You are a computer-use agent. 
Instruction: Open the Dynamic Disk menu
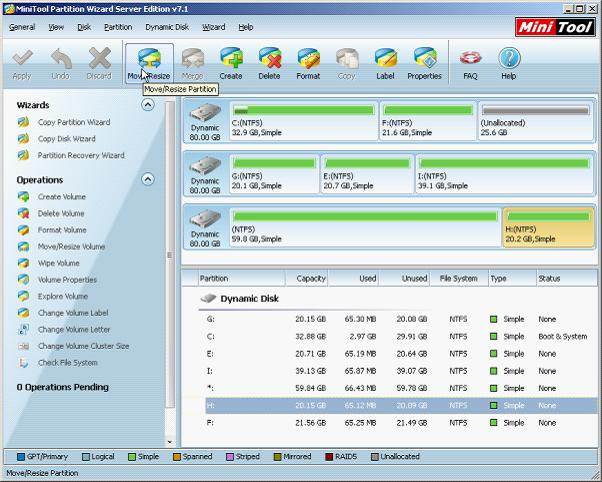pos(167,27)
